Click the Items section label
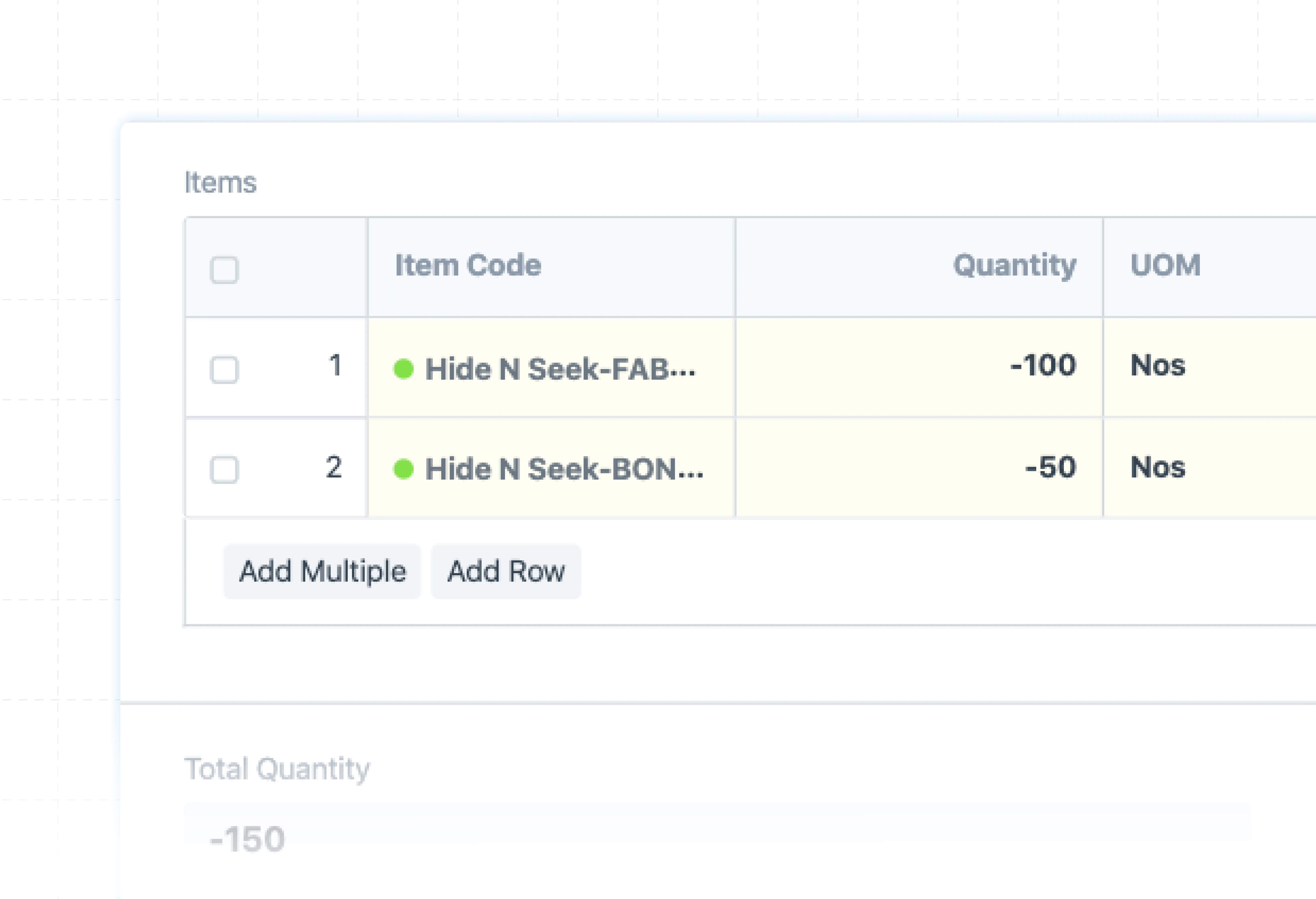Screen dimensions: 1316x899 [220, 183]
